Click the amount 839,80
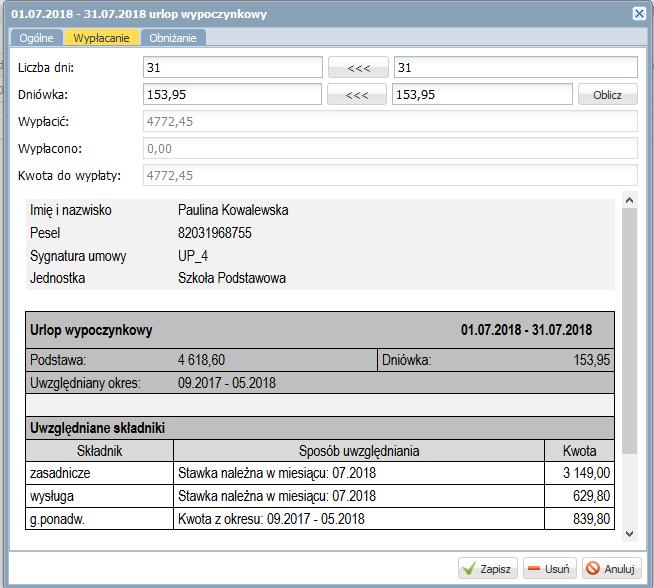654x588 pixels. (x=591, y=519)
